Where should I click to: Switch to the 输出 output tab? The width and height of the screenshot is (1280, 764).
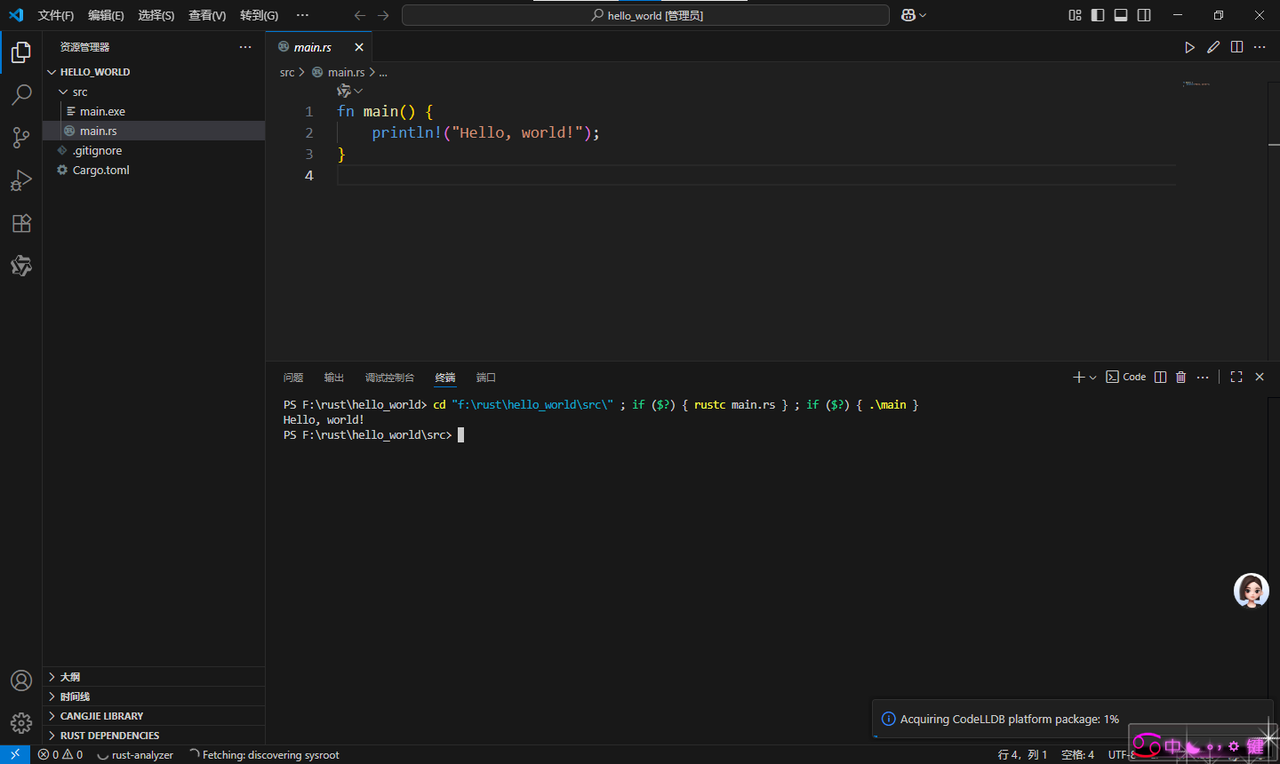(x=334, y=377)
